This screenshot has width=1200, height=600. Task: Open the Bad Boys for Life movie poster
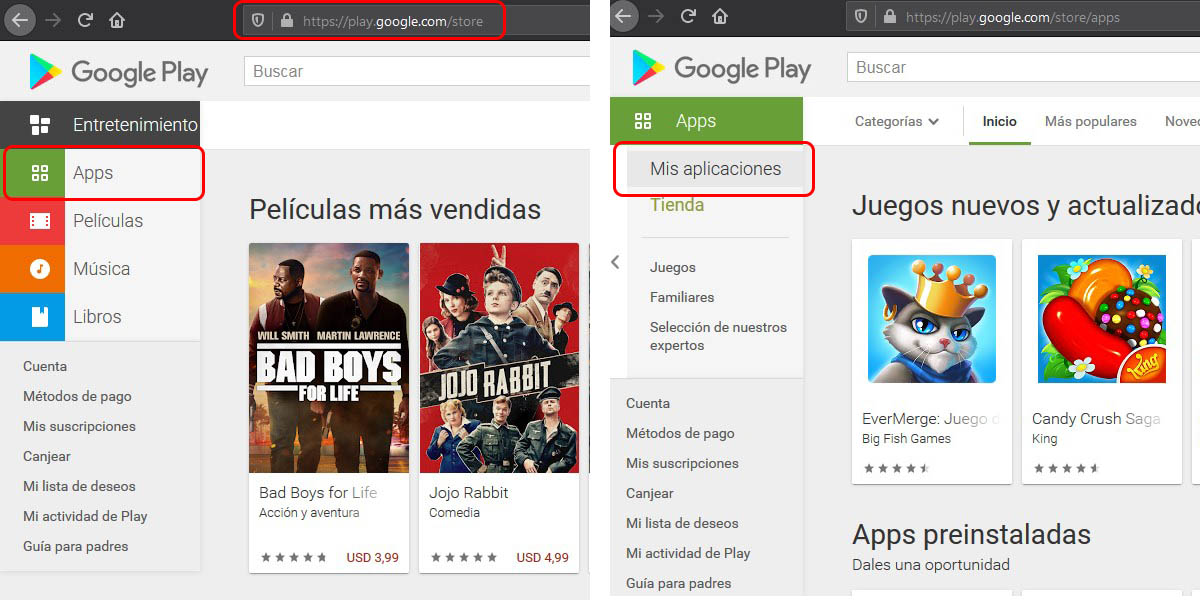pos(329,358)
